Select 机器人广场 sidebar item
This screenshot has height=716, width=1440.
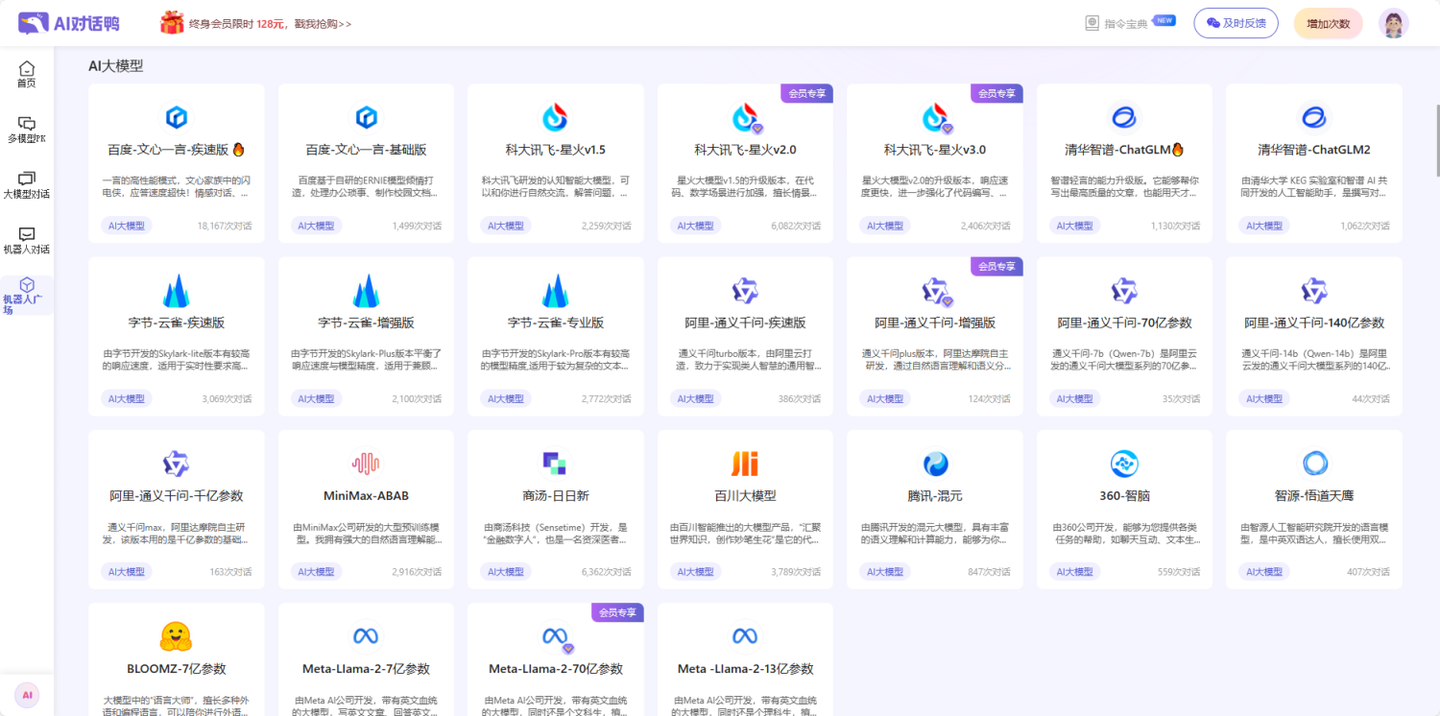tap(27, 296)
